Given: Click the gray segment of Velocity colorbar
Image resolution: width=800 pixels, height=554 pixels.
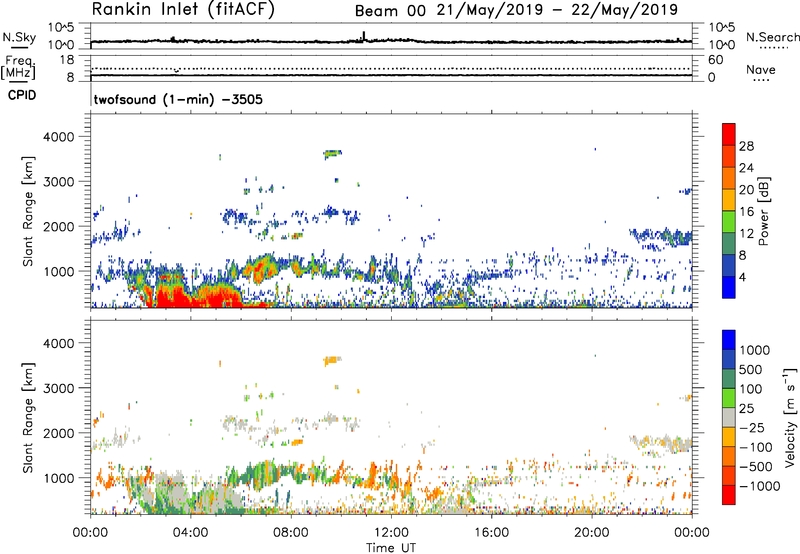Looking at the screenshot, I should (x=729, y=417).
